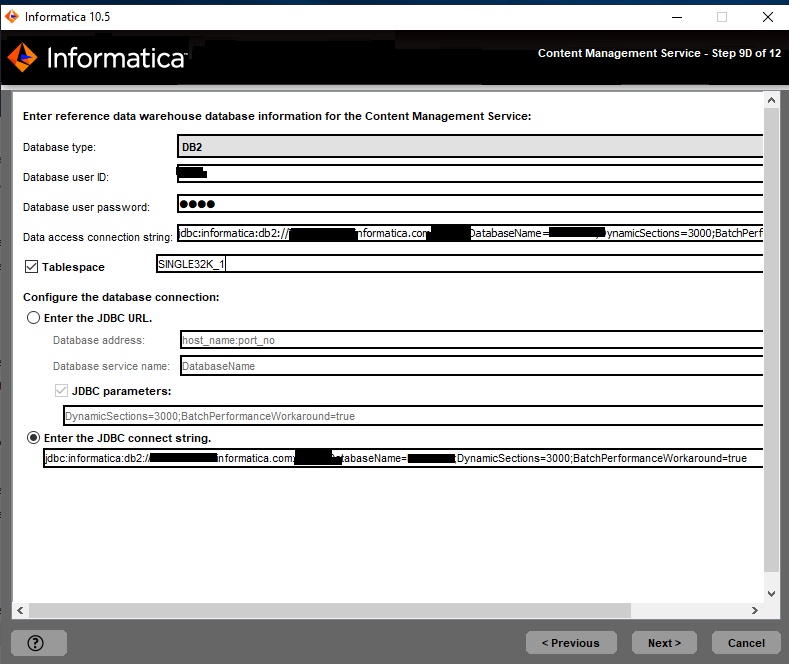This screenshot has height=664, width=789.
Task: Click the 'Configure the database connection:' heading
Action: coord(121,297)
